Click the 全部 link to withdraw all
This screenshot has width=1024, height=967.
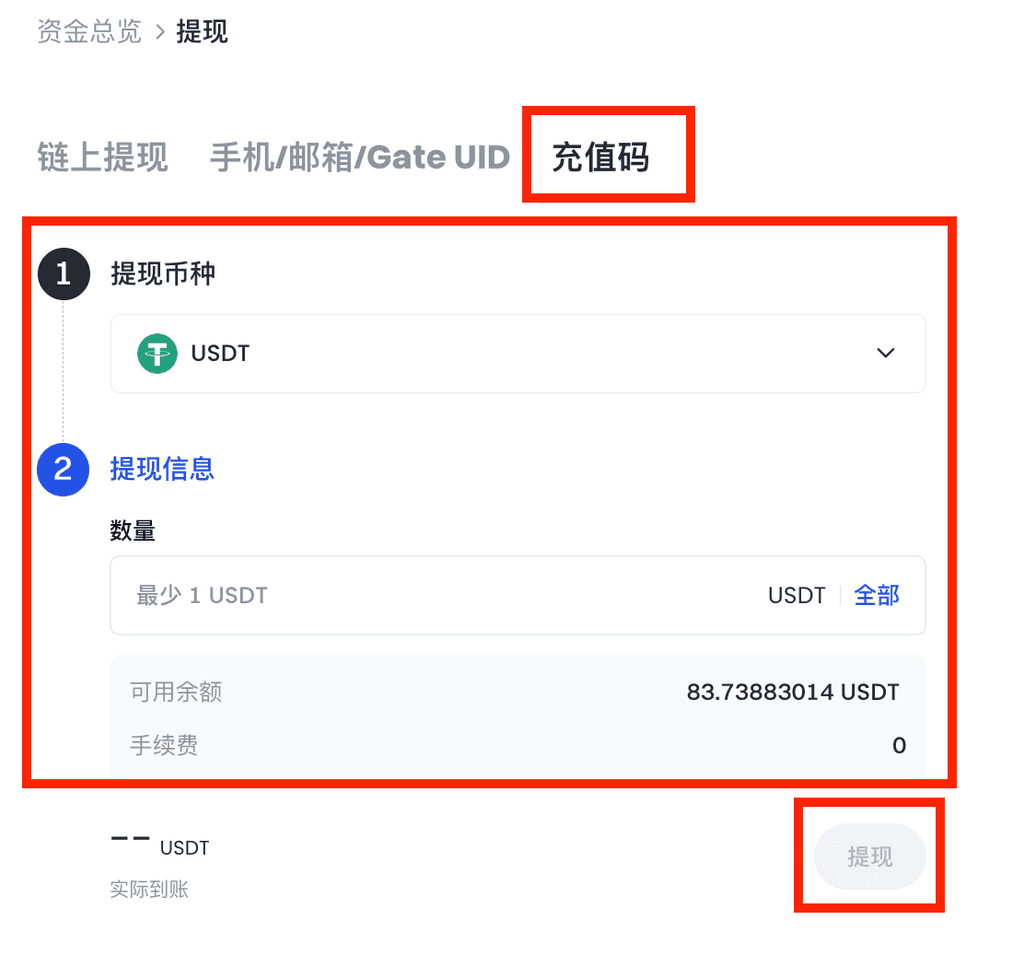(x=876, y=595)
